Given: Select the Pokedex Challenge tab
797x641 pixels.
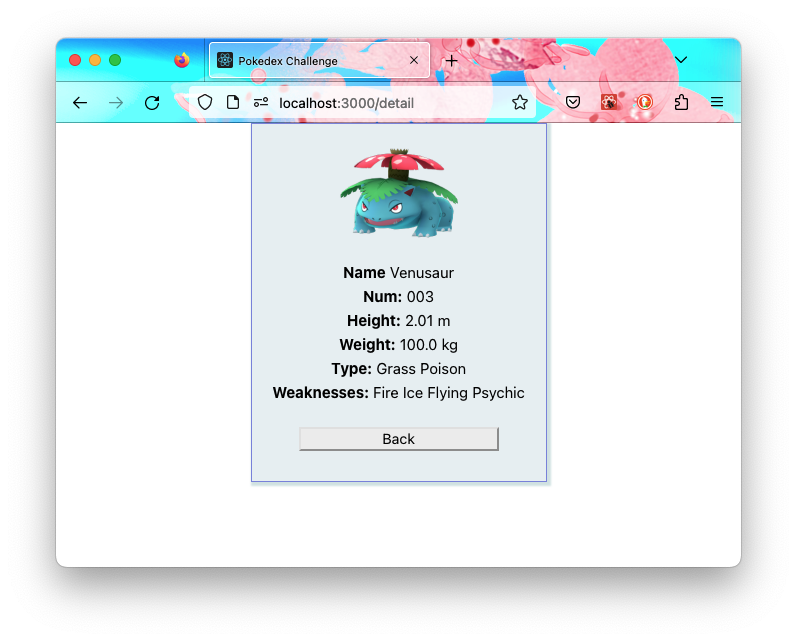Looking at the screenshot, I should tap(320, 60).
